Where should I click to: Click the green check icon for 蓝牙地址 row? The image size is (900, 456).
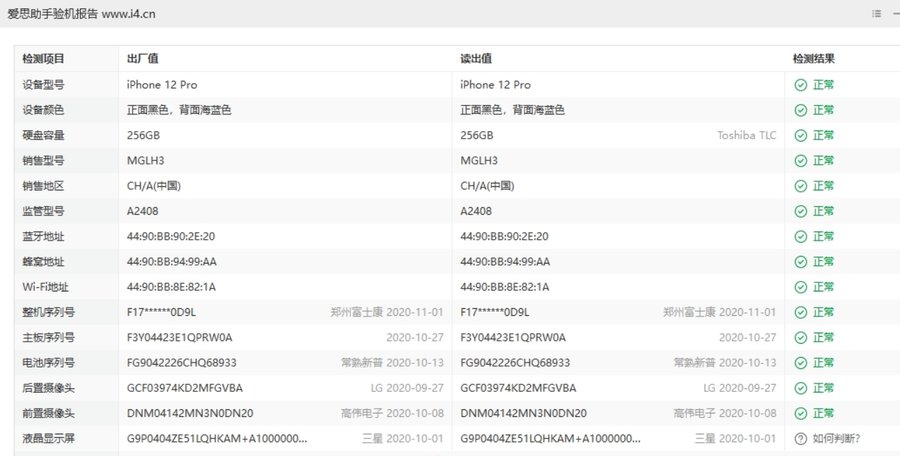(801, 237)
